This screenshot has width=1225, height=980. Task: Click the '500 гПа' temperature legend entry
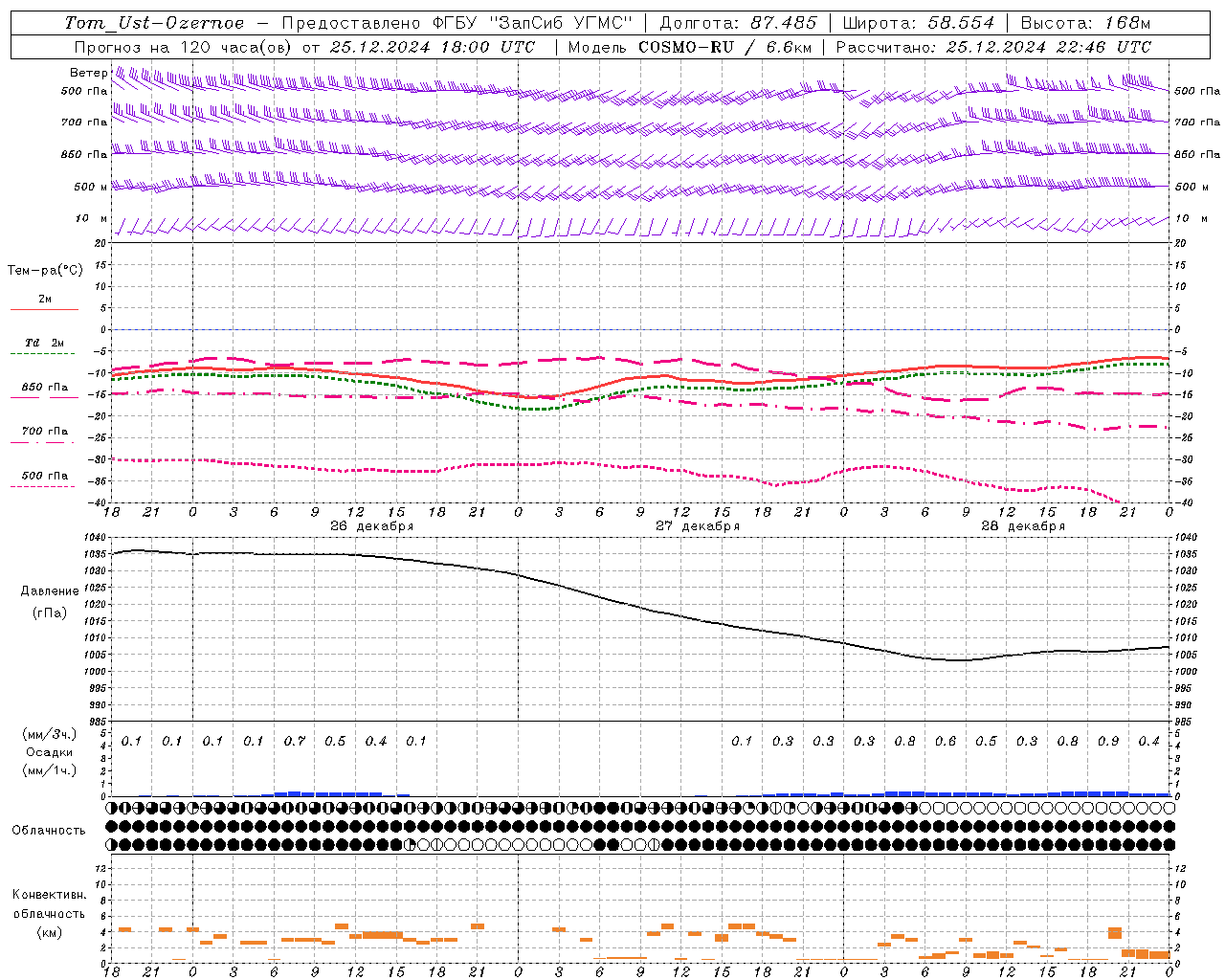(45, 476)
